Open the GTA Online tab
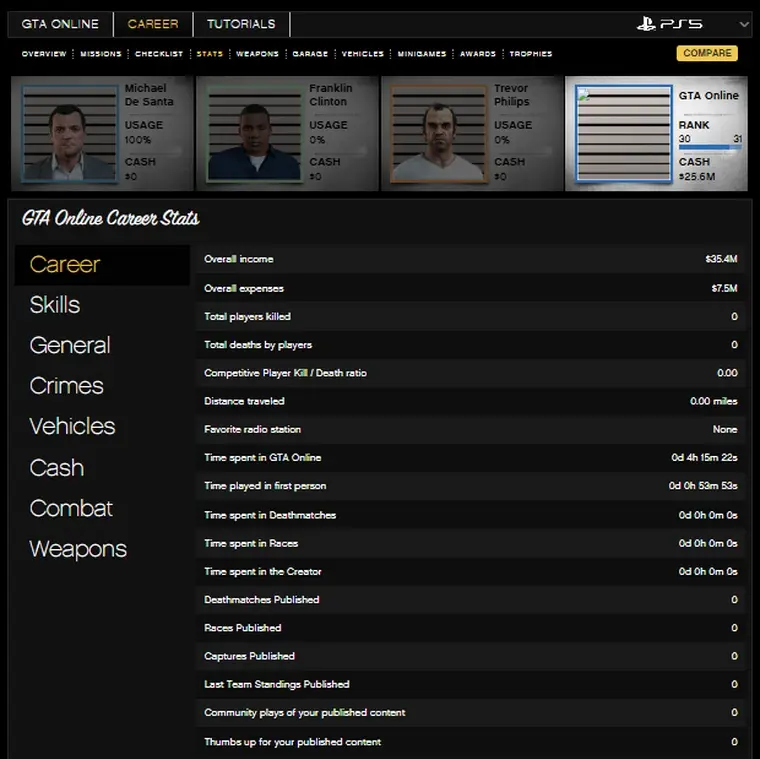760x759 pixels. [x=60, y=24]
